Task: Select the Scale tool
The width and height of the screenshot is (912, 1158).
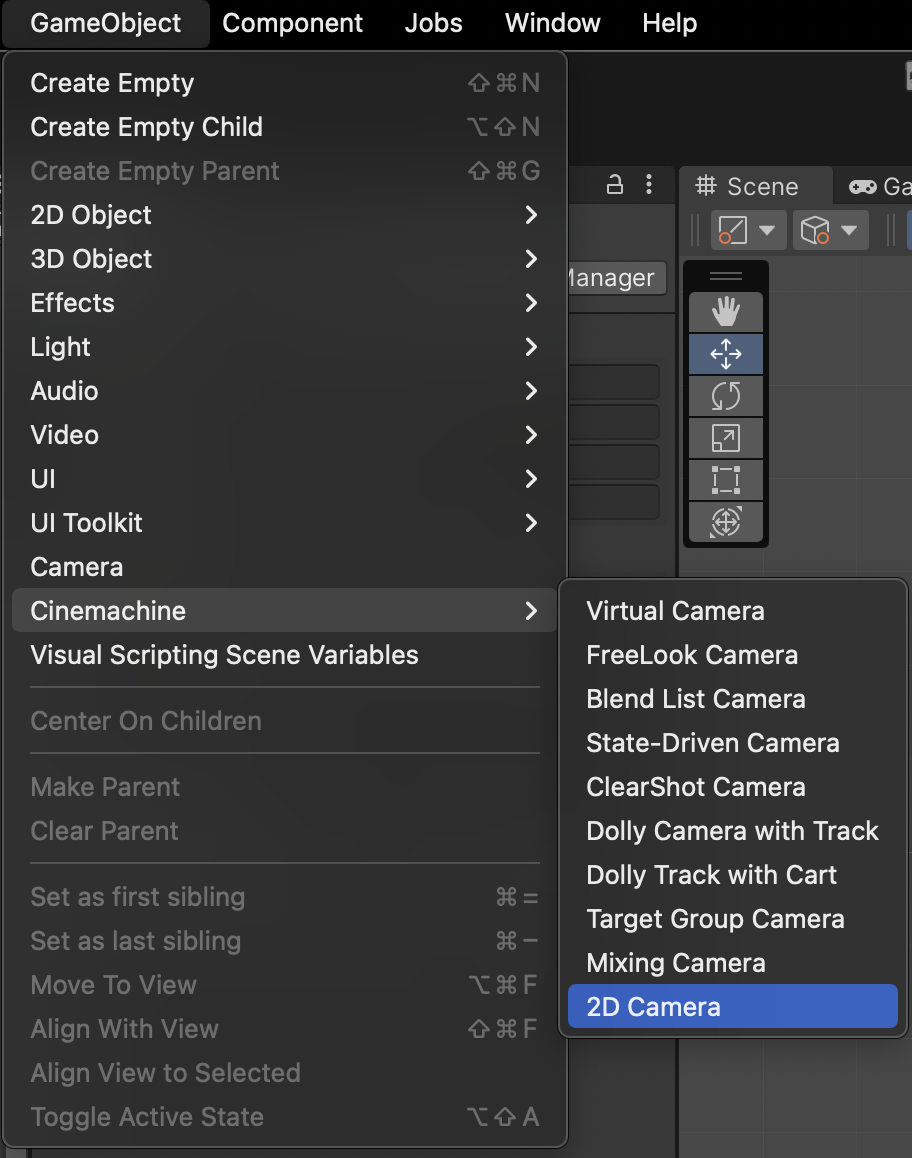Action: [x=725, y=438]
